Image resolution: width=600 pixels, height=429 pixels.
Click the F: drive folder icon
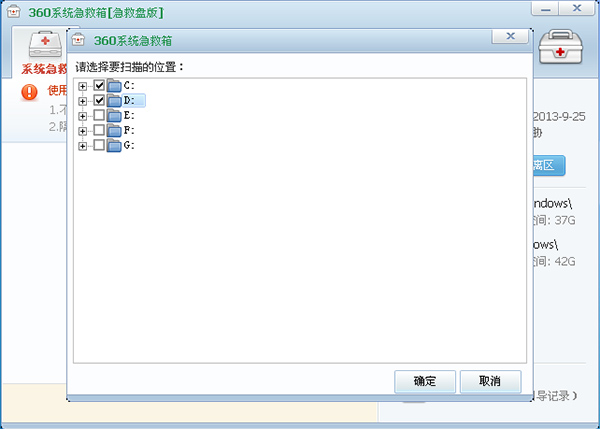coord(114,130)
